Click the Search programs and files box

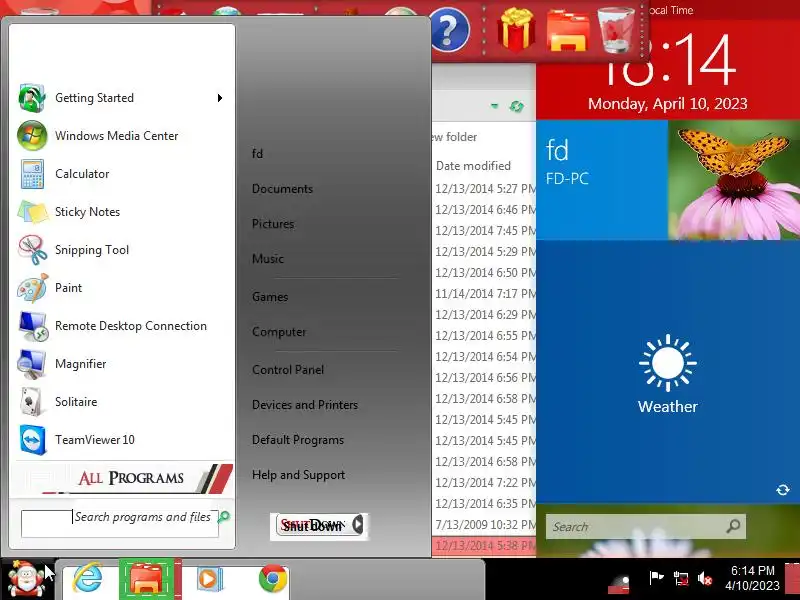point(120,523)
